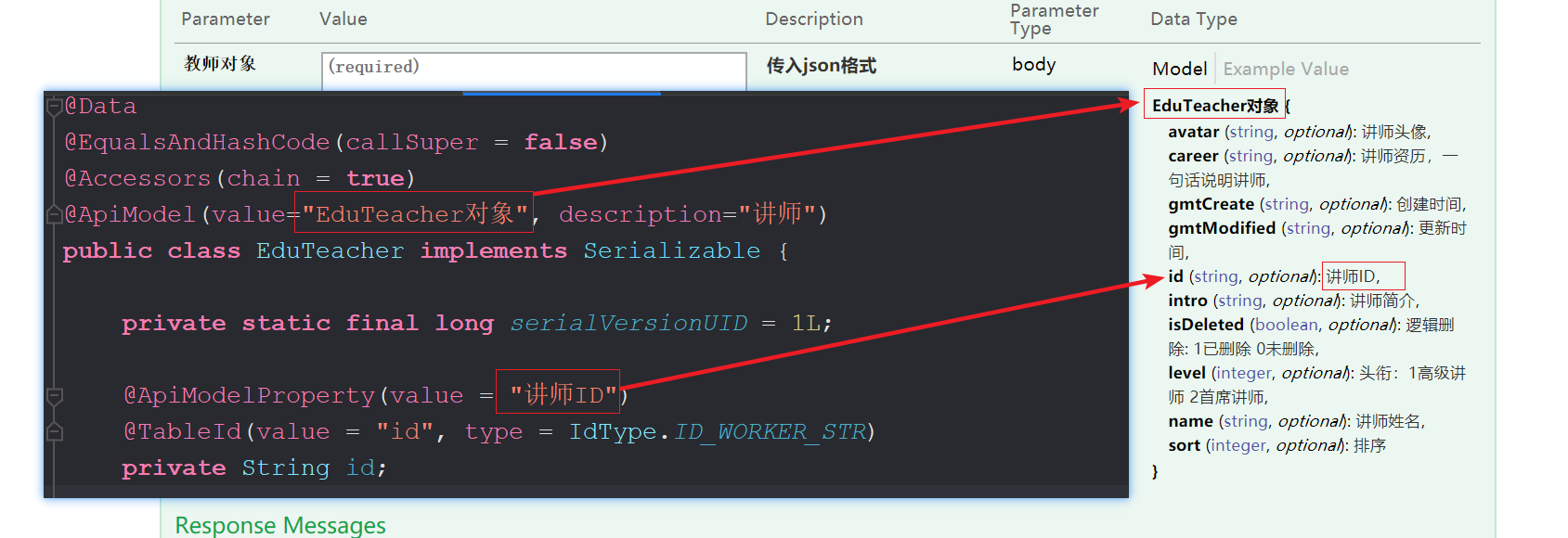
Task: Click the id property in the model
Action: [x=1175, y=276]
